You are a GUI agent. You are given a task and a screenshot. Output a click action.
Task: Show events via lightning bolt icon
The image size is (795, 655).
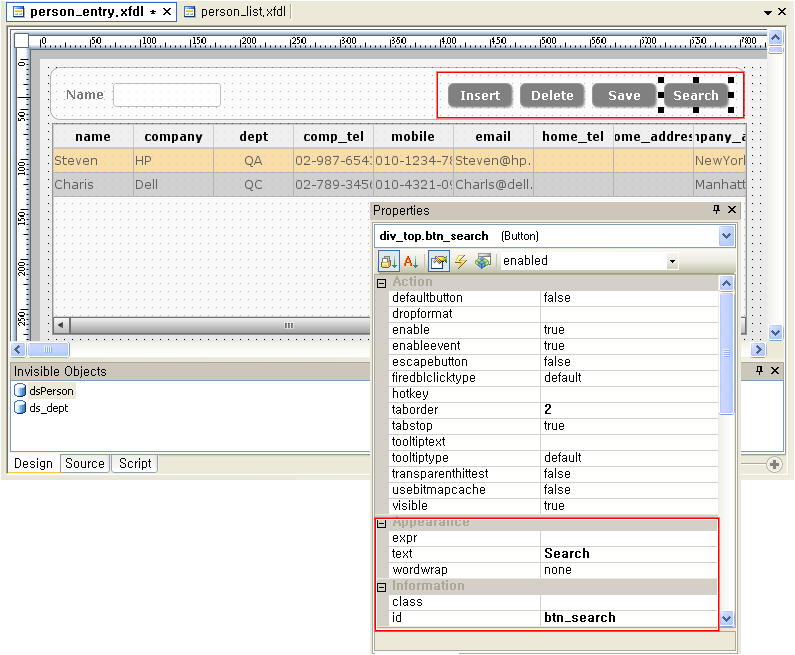click(461, 261)
